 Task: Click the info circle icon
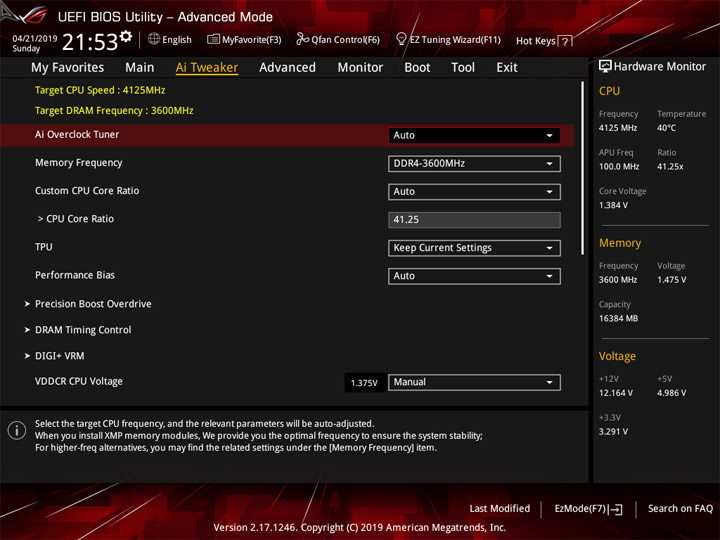tap(17, 430)
